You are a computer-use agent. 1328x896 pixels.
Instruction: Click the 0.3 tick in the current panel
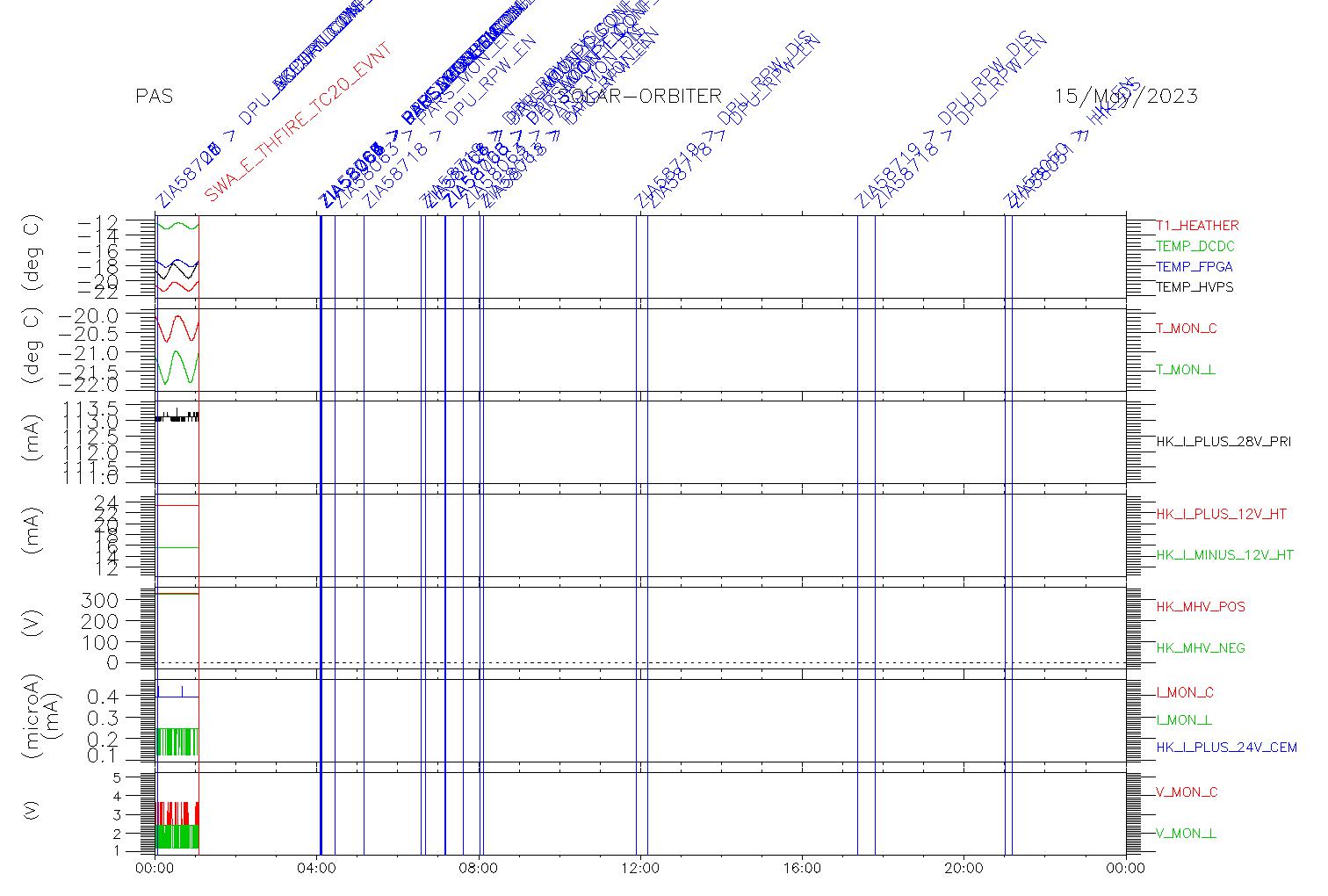tap(103, 718)
